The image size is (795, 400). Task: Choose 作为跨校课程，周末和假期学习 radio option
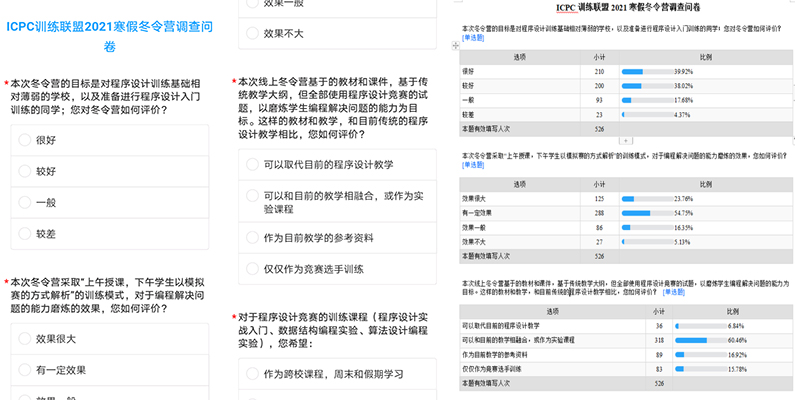tap(252, 374)
